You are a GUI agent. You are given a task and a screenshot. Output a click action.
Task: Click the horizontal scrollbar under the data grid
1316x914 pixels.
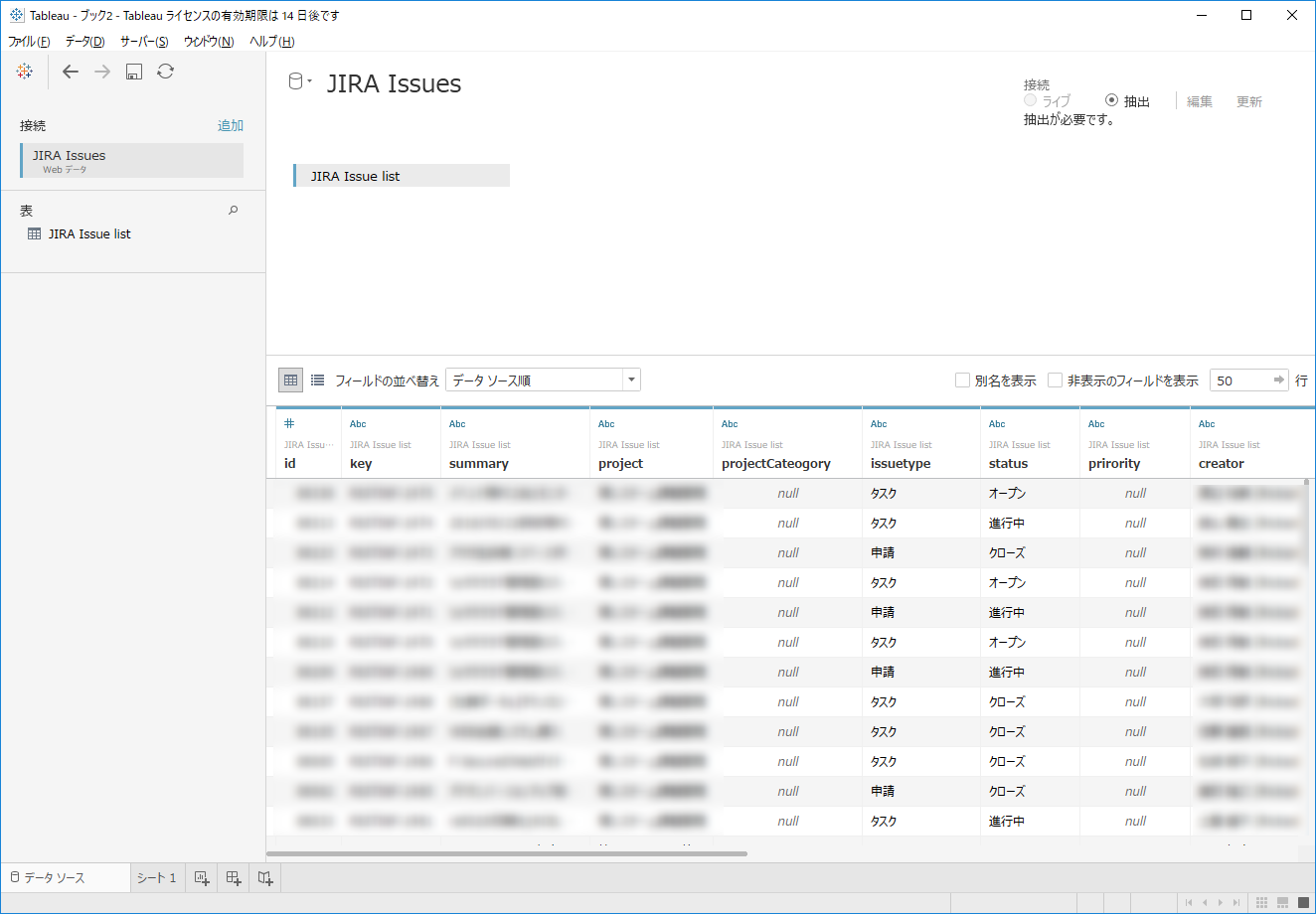coord(507,853)
